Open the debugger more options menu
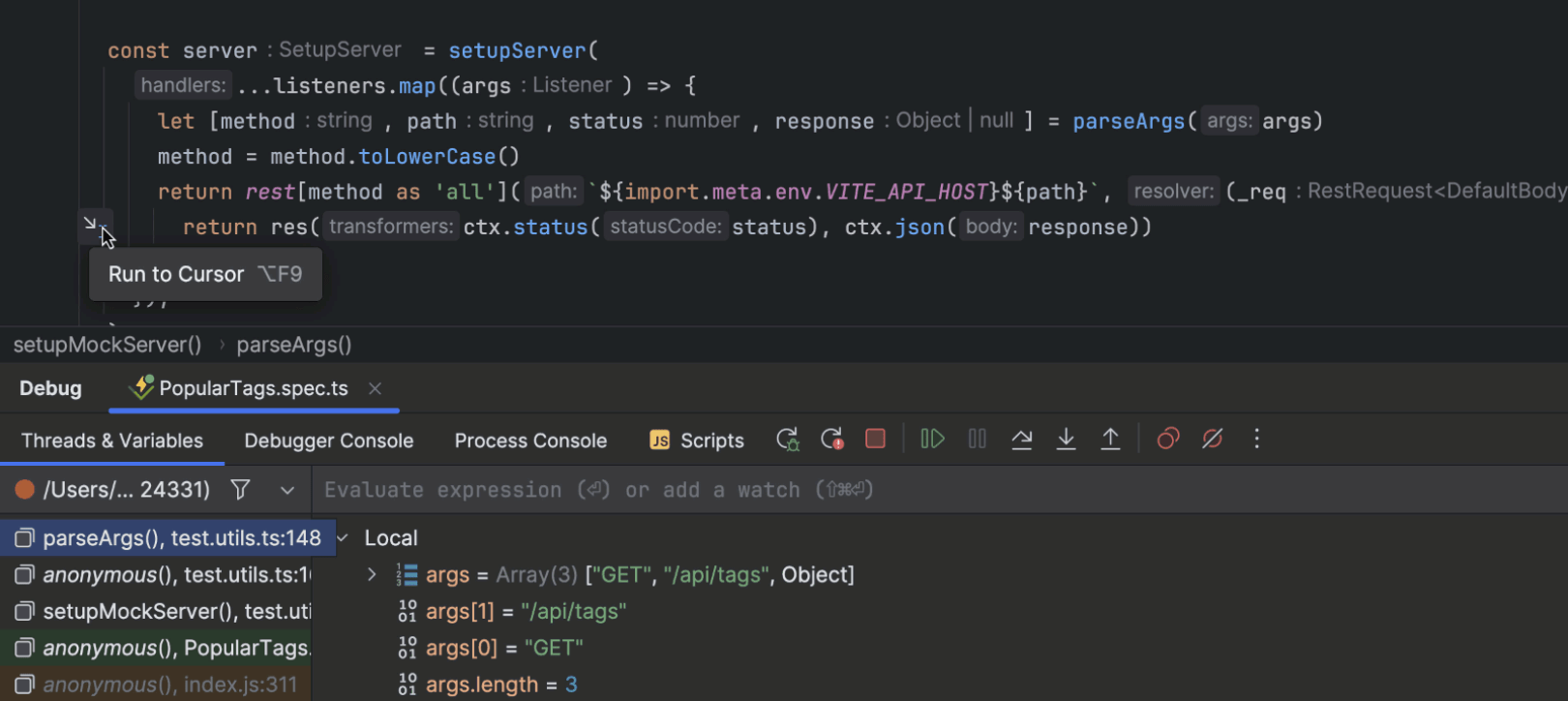This screenshot has height=701, width=1568. click(x=1256, y=440)
